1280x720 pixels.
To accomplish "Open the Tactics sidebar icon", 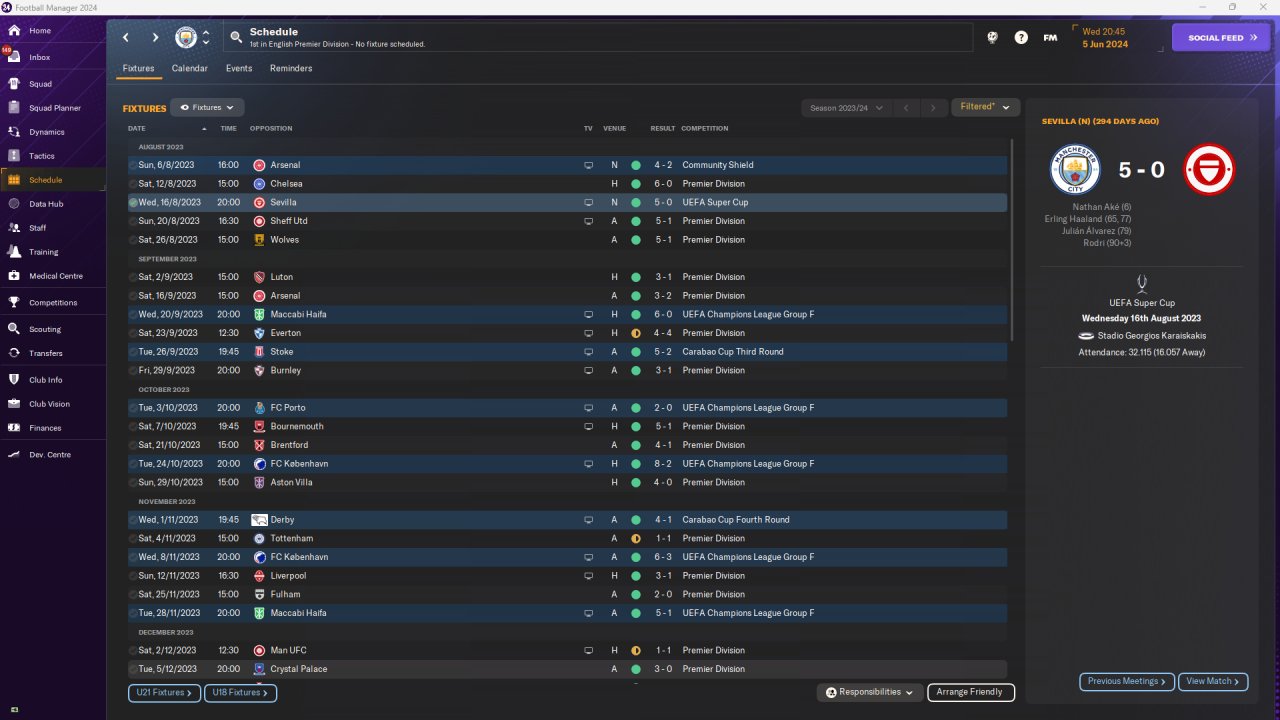I will tap(14, 156).
